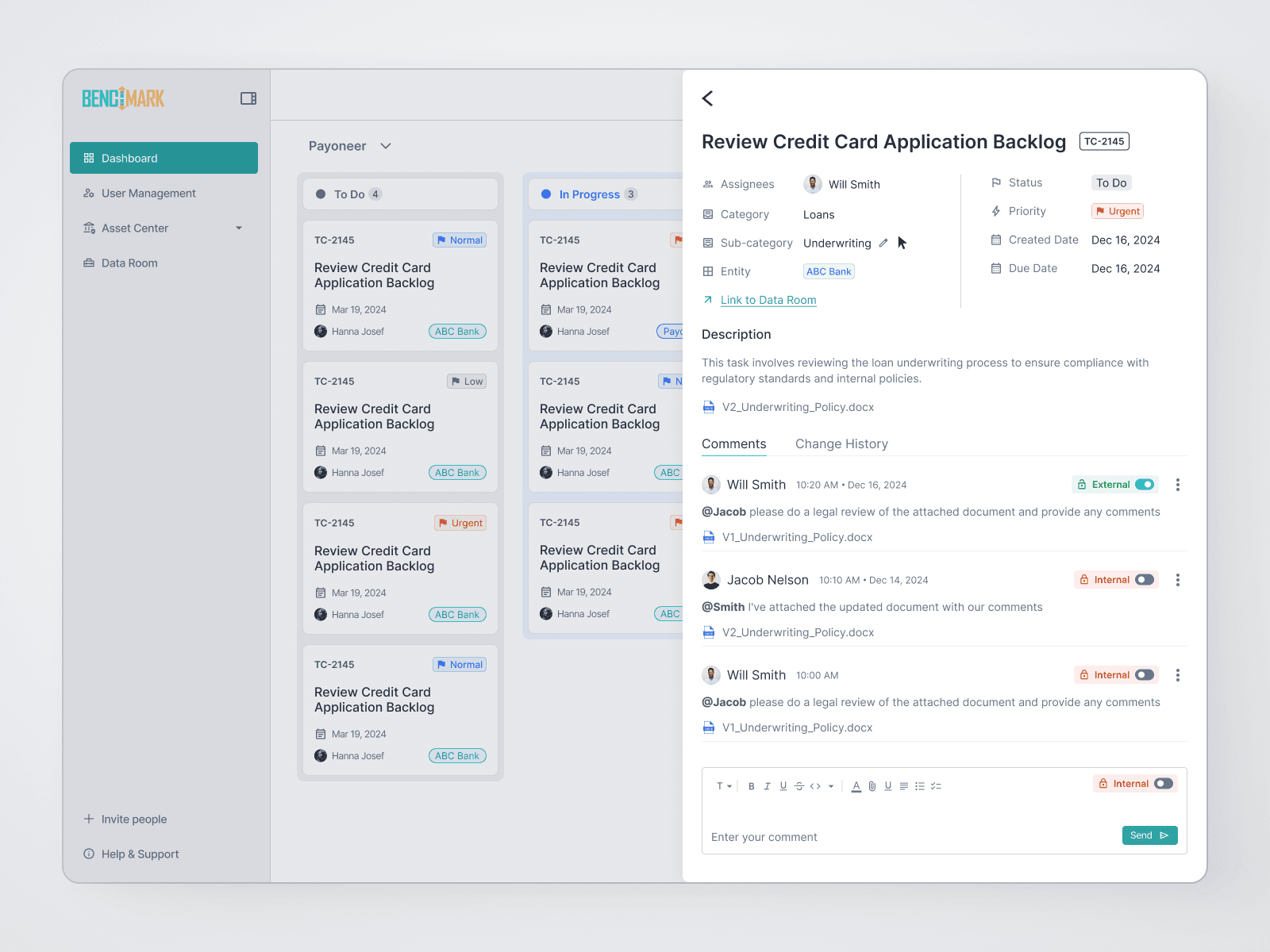Attach a file using paperclip icon
1270x952 pixels.
coord(872,786)
